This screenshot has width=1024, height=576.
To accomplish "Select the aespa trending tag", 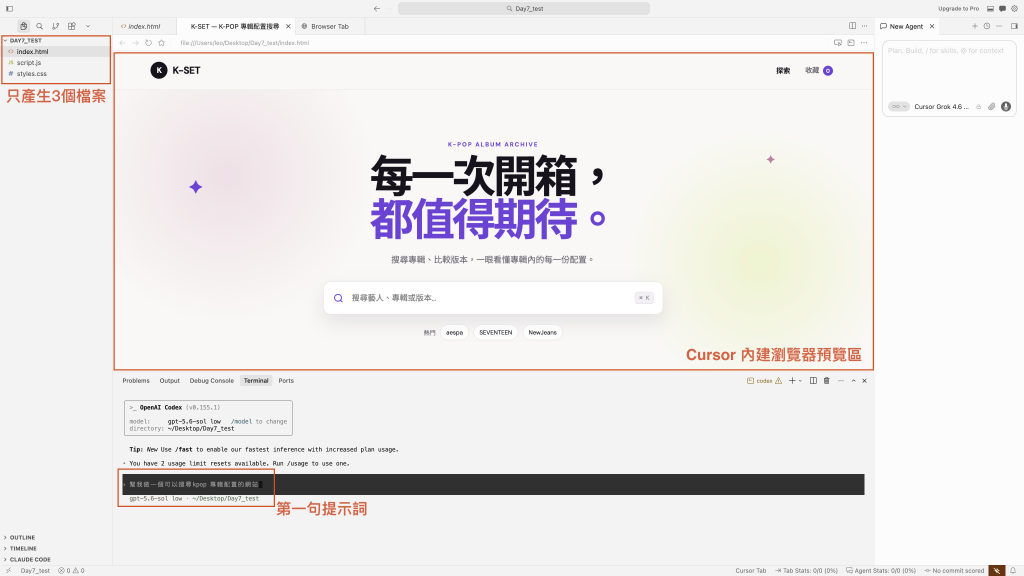I will point(455,332).
